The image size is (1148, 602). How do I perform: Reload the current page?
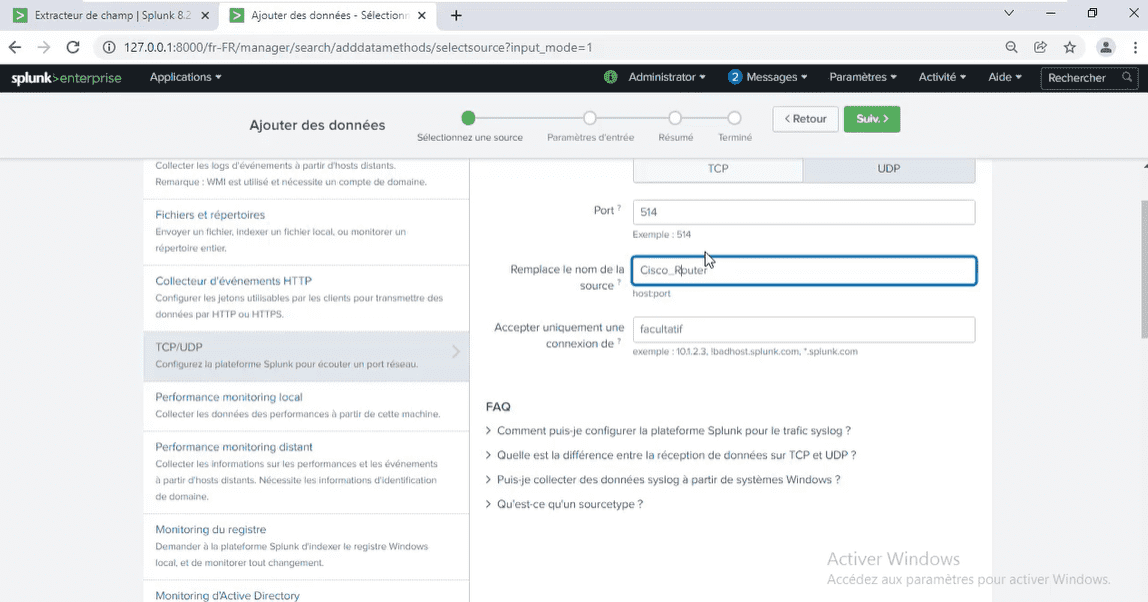[x=72, y=48]
